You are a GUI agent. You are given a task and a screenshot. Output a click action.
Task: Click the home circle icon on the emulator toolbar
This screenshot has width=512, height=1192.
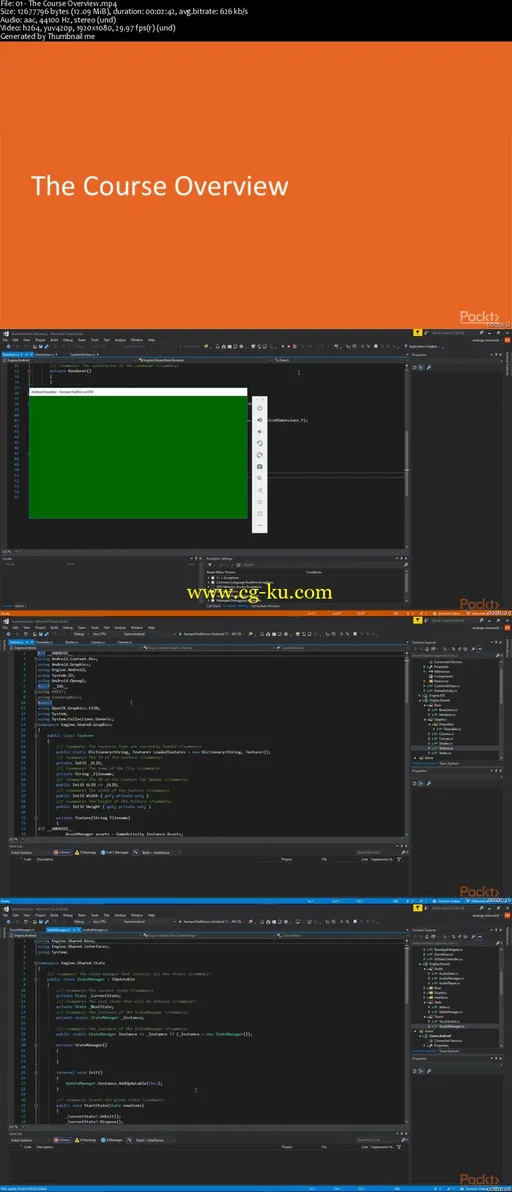click(x=260, y=502)
